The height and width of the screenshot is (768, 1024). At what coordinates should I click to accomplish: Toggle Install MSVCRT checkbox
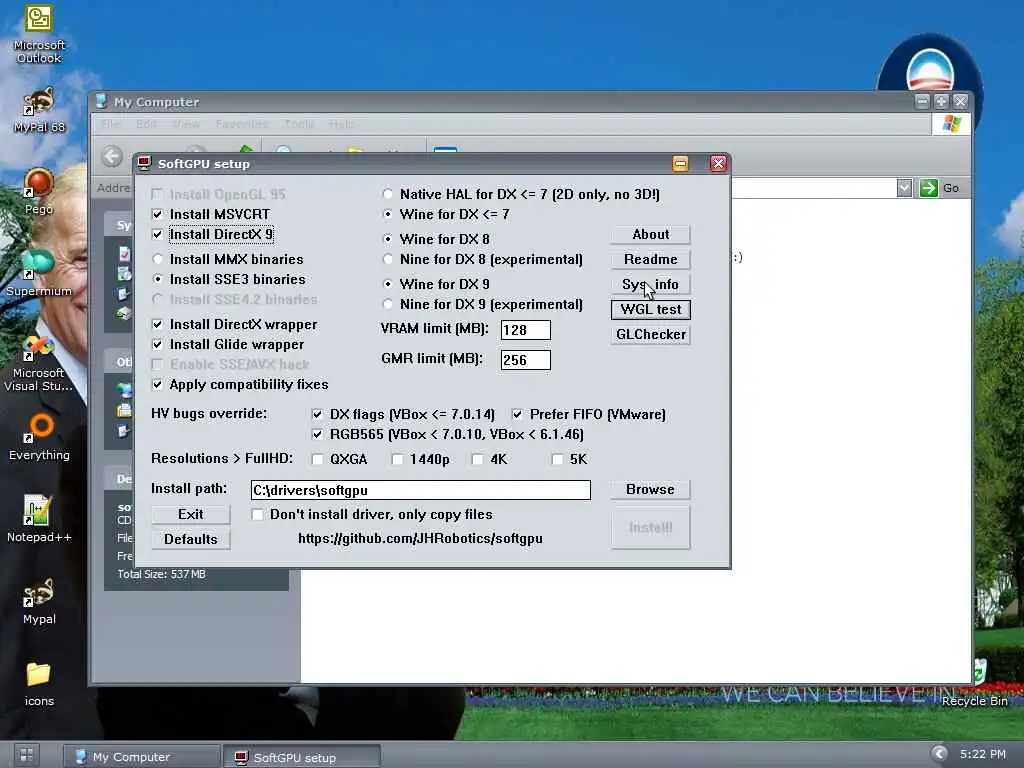[x=157, y=214]
